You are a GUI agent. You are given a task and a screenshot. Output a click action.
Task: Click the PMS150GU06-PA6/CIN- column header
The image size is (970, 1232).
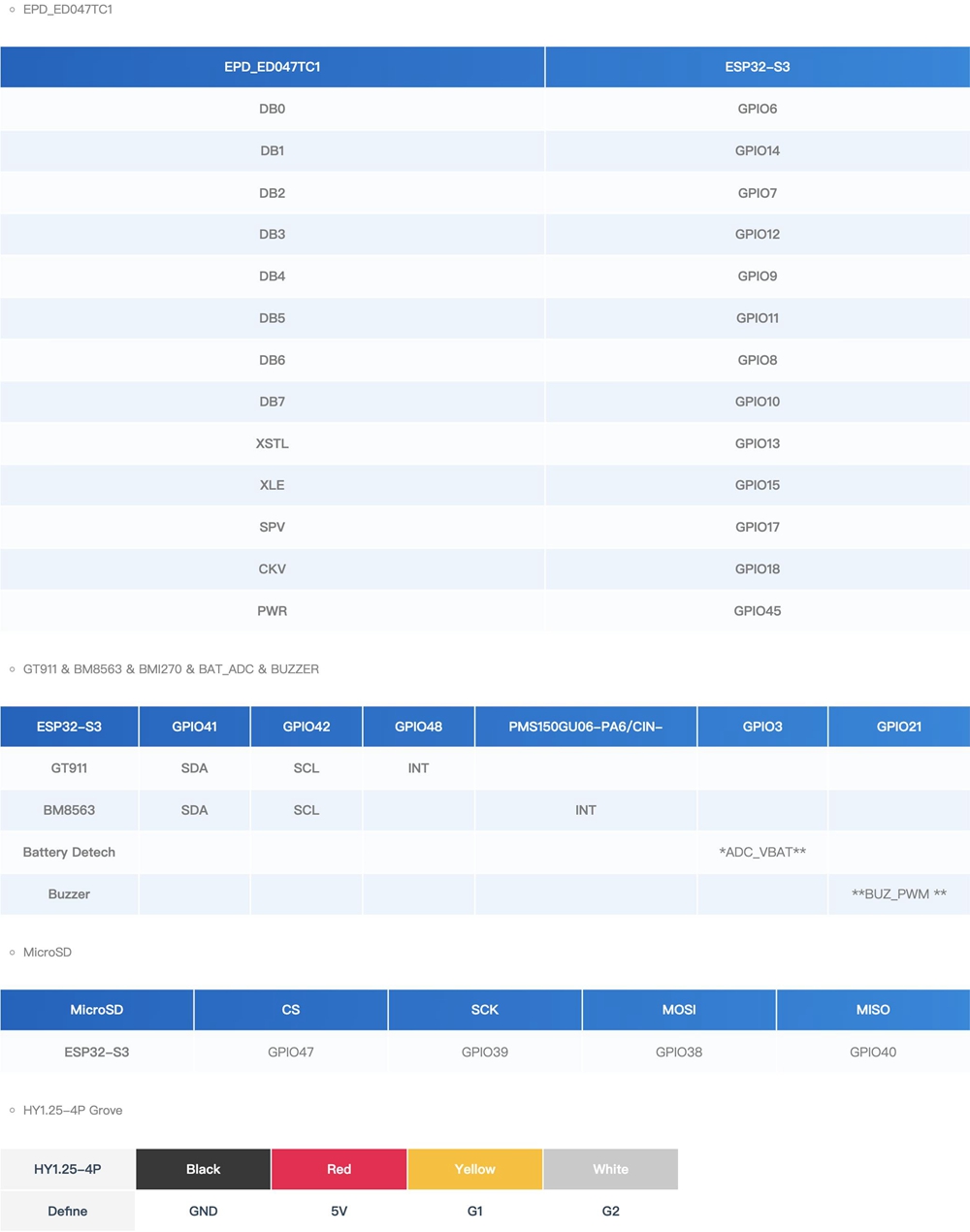585,727
